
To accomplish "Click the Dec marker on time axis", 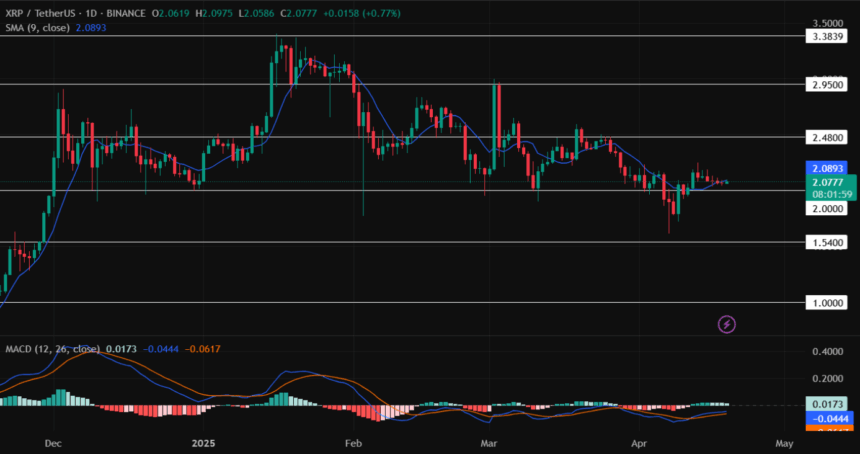I will tap(54, 442).
